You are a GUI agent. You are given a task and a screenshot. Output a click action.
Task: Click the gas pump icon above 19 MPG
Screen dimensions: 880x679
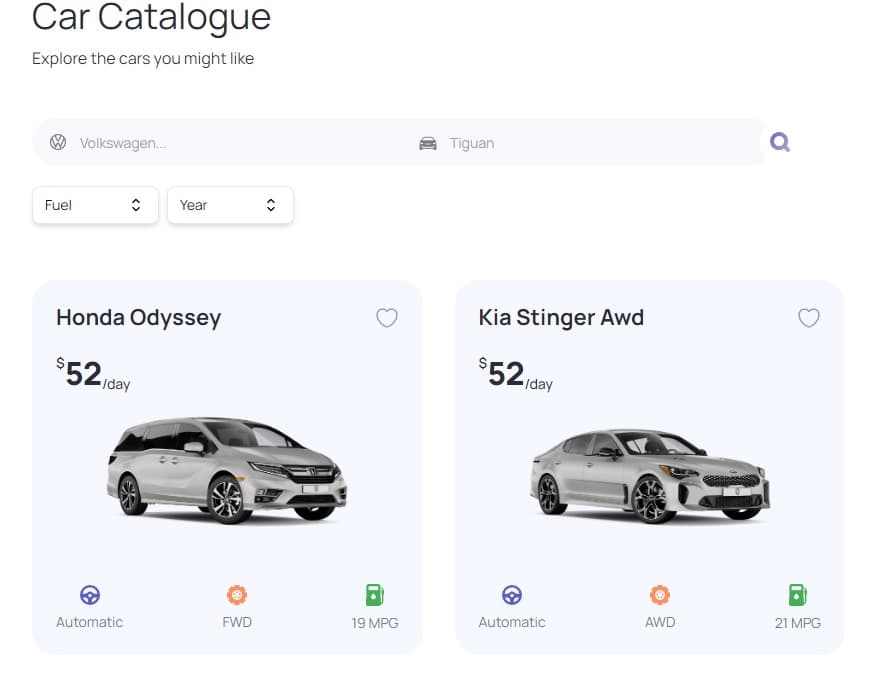[374, 595]
